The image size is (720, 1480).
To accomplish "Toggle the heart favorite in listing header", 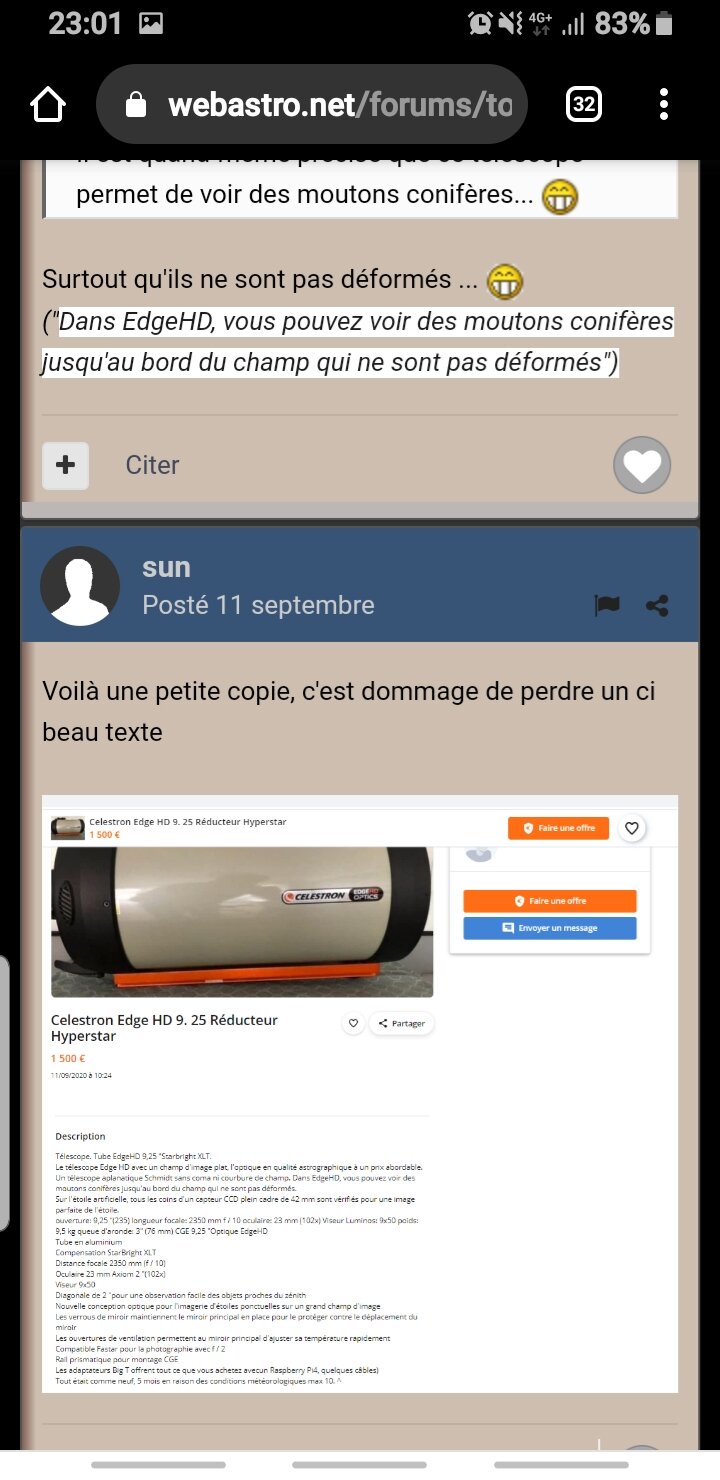I will pyautogui.click(x=632, y=828).
